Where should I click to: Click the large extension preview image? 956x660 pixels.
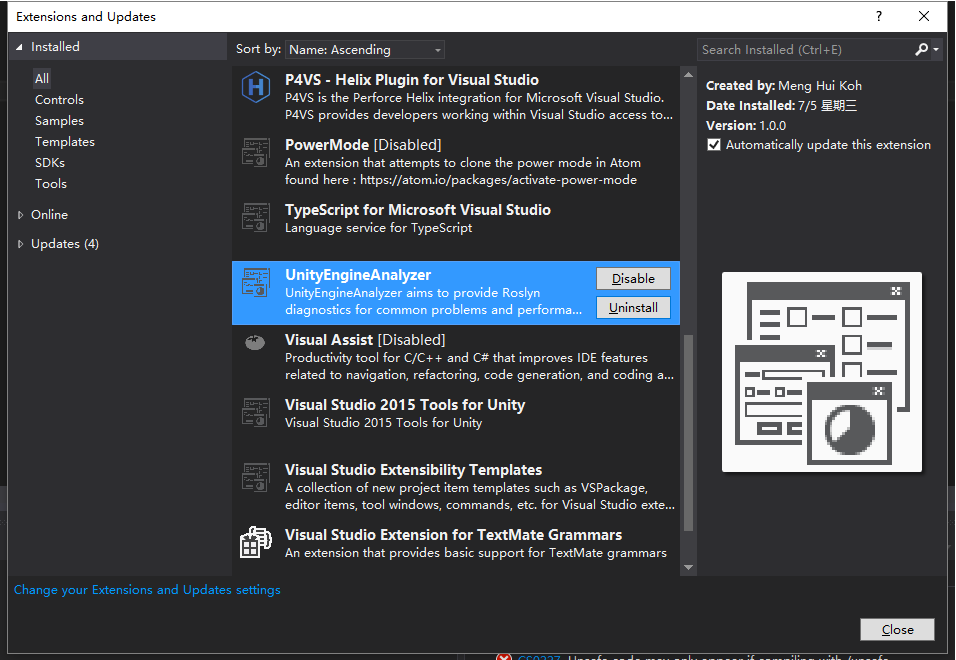[x=821, y=372]
